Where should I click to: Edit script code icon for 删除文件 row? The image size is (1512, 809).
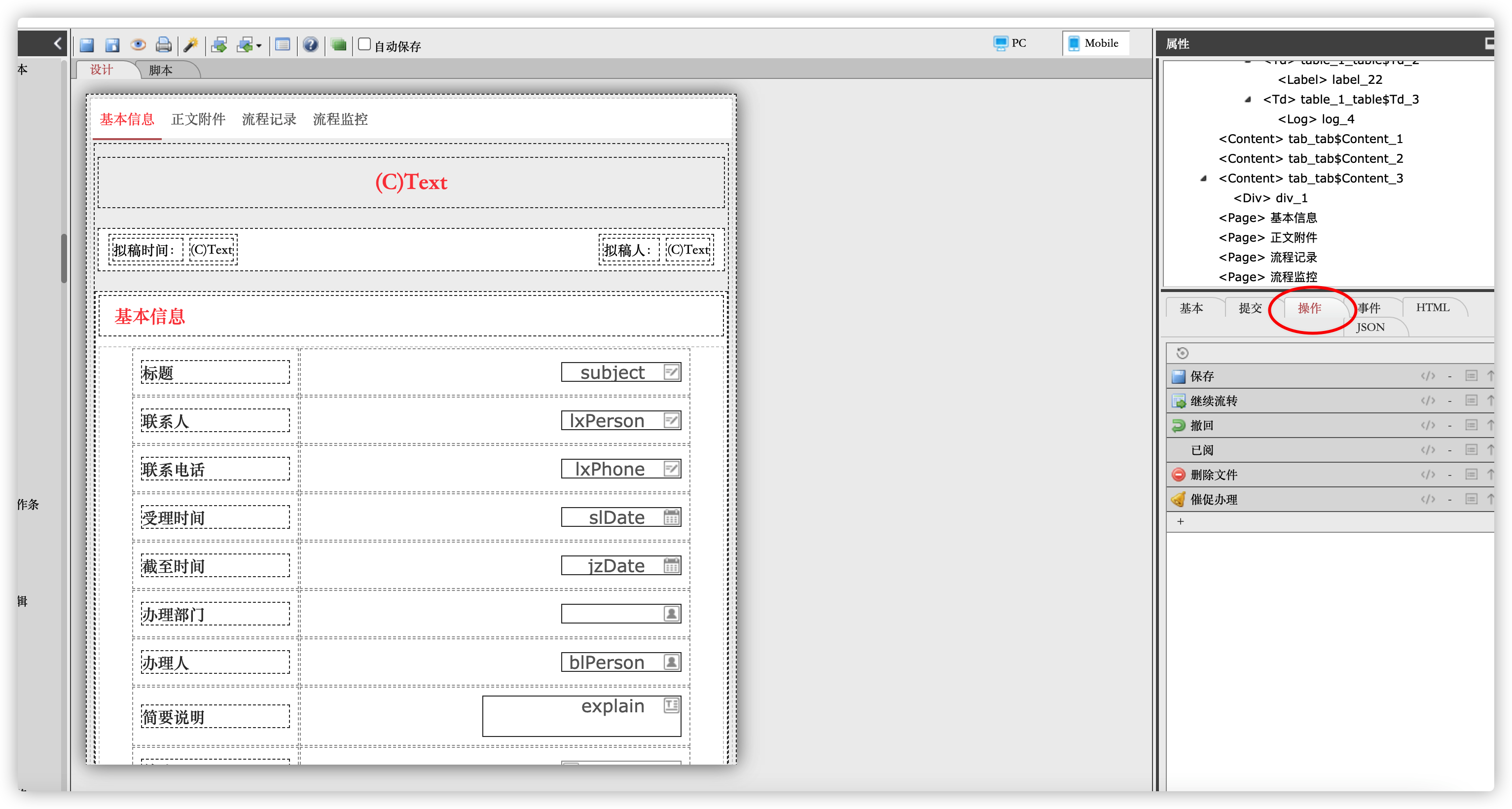(1428, 475)
